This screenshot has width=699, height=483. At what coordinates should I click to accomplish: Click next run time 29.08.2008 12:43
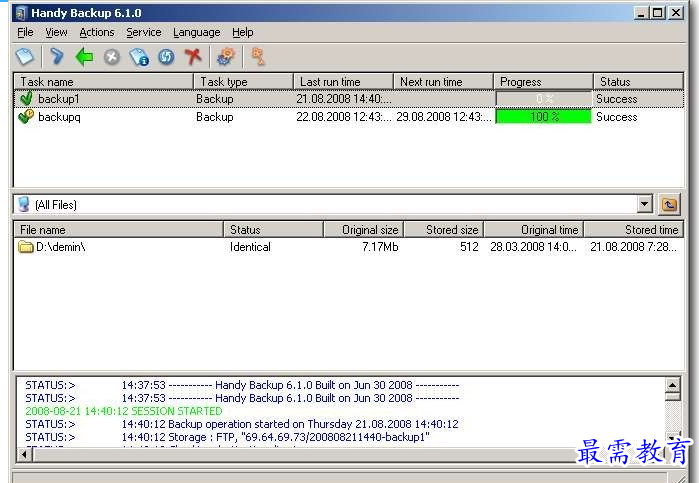(x=444, y=117)
